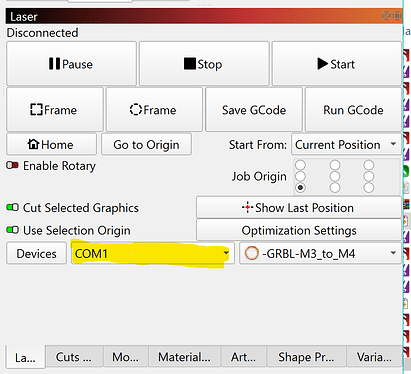Home the laser with house icon button
This screenshot has height=374, width=411.
coord(52,144)
